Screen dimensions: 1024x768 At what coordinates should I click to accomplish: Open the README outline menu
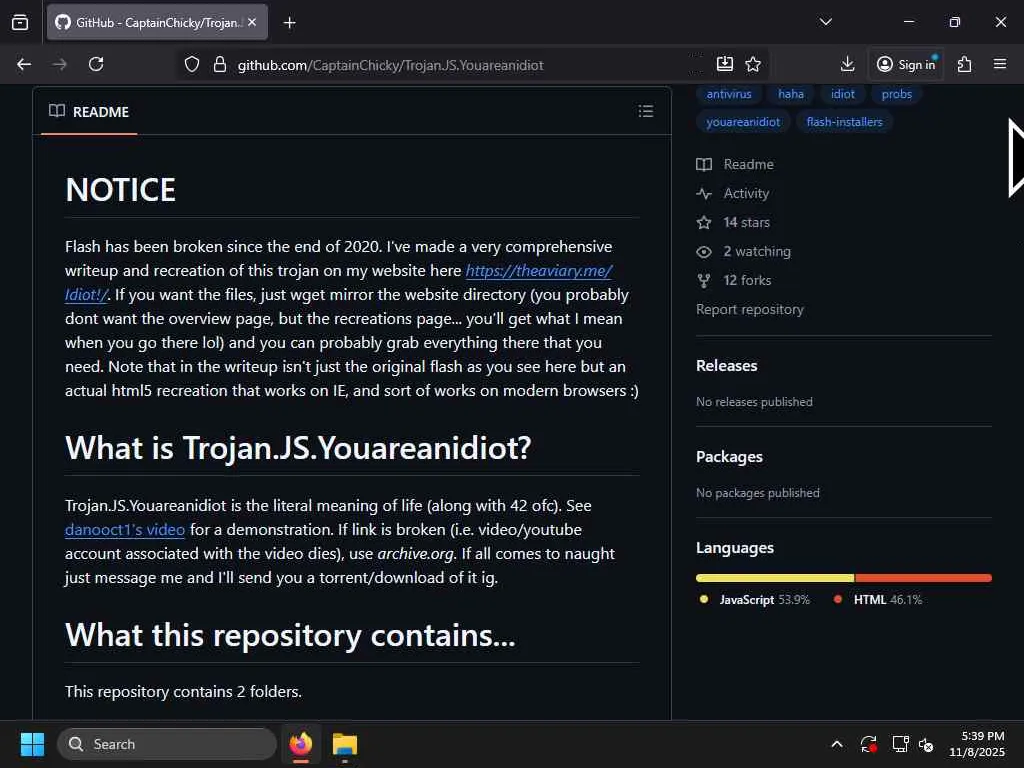point(645,111)
